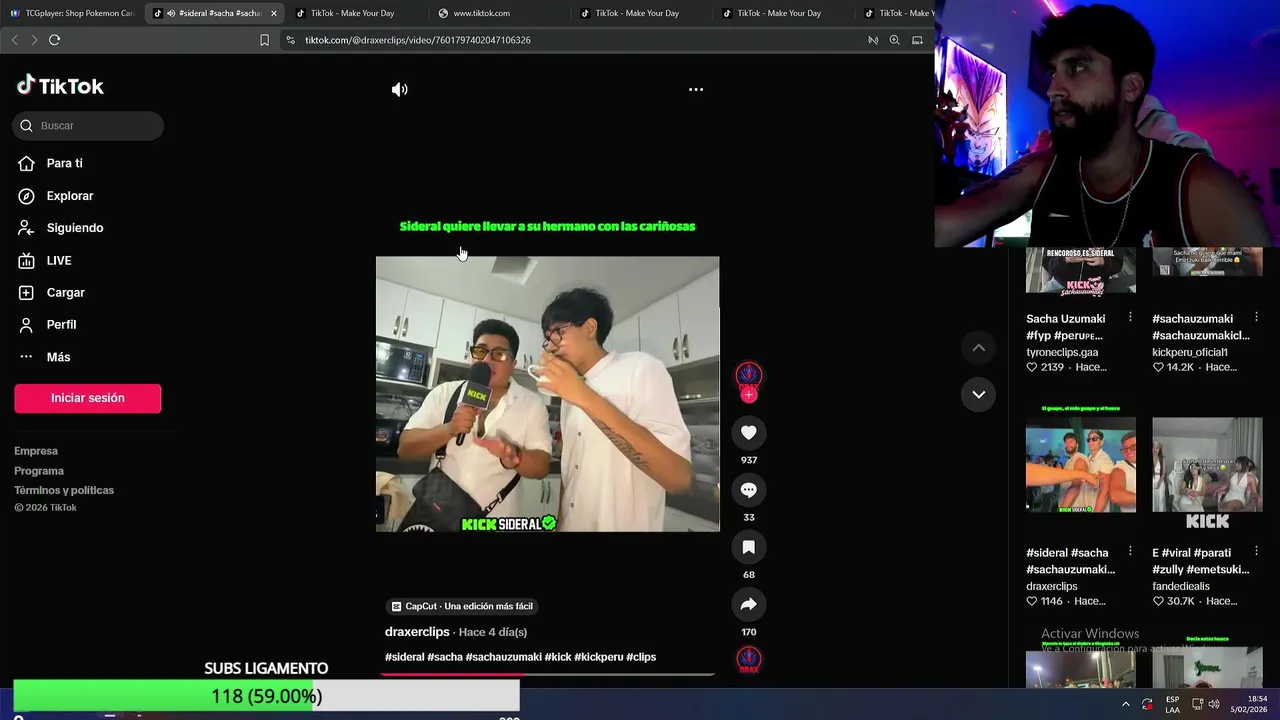Click CapCut Una edición más fácil tag
1280x720 pixels.
click(x=462, y=606)
